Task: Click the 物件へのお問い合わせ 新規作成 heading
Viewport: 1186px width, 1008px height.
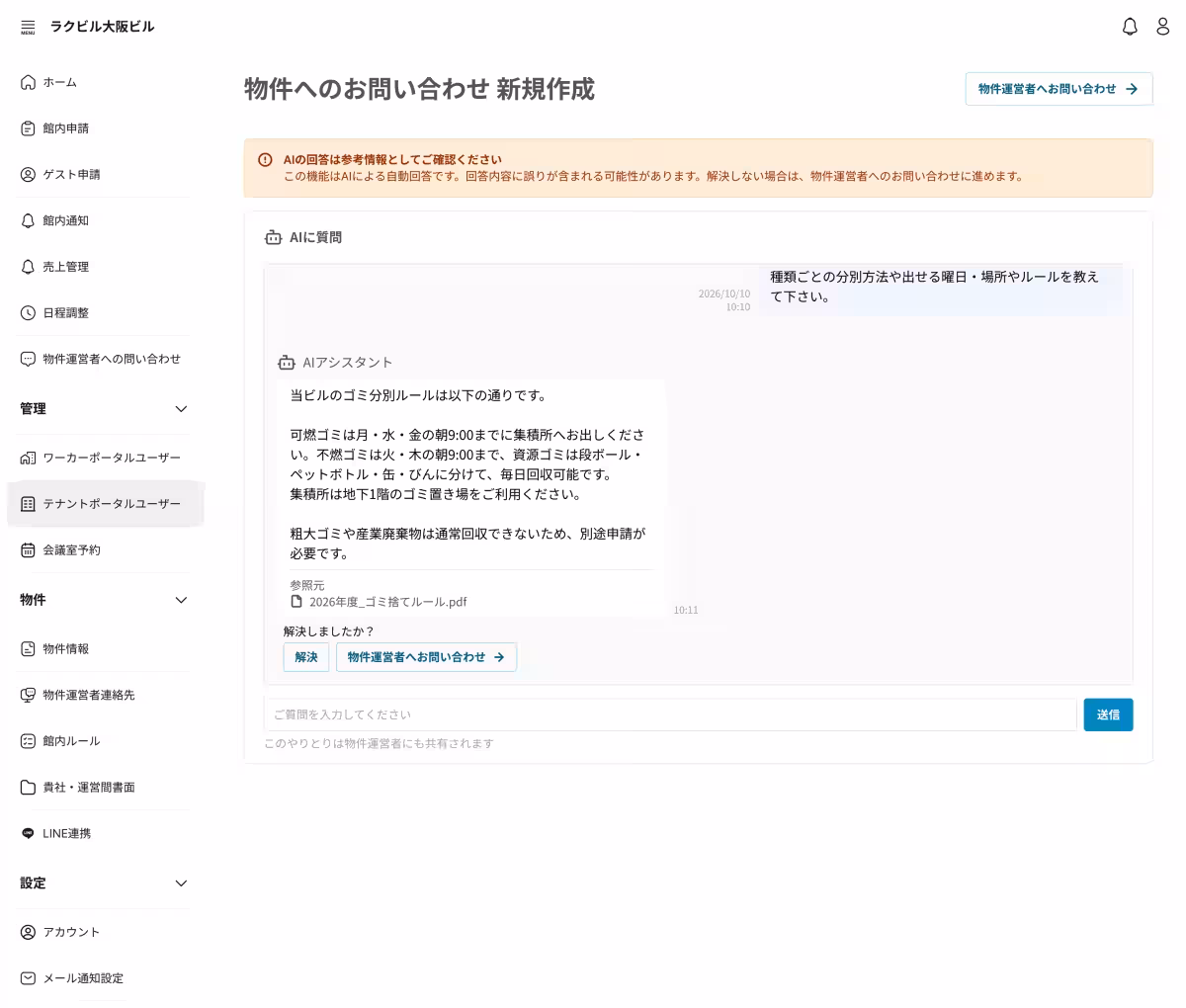Action: (419, 89)
